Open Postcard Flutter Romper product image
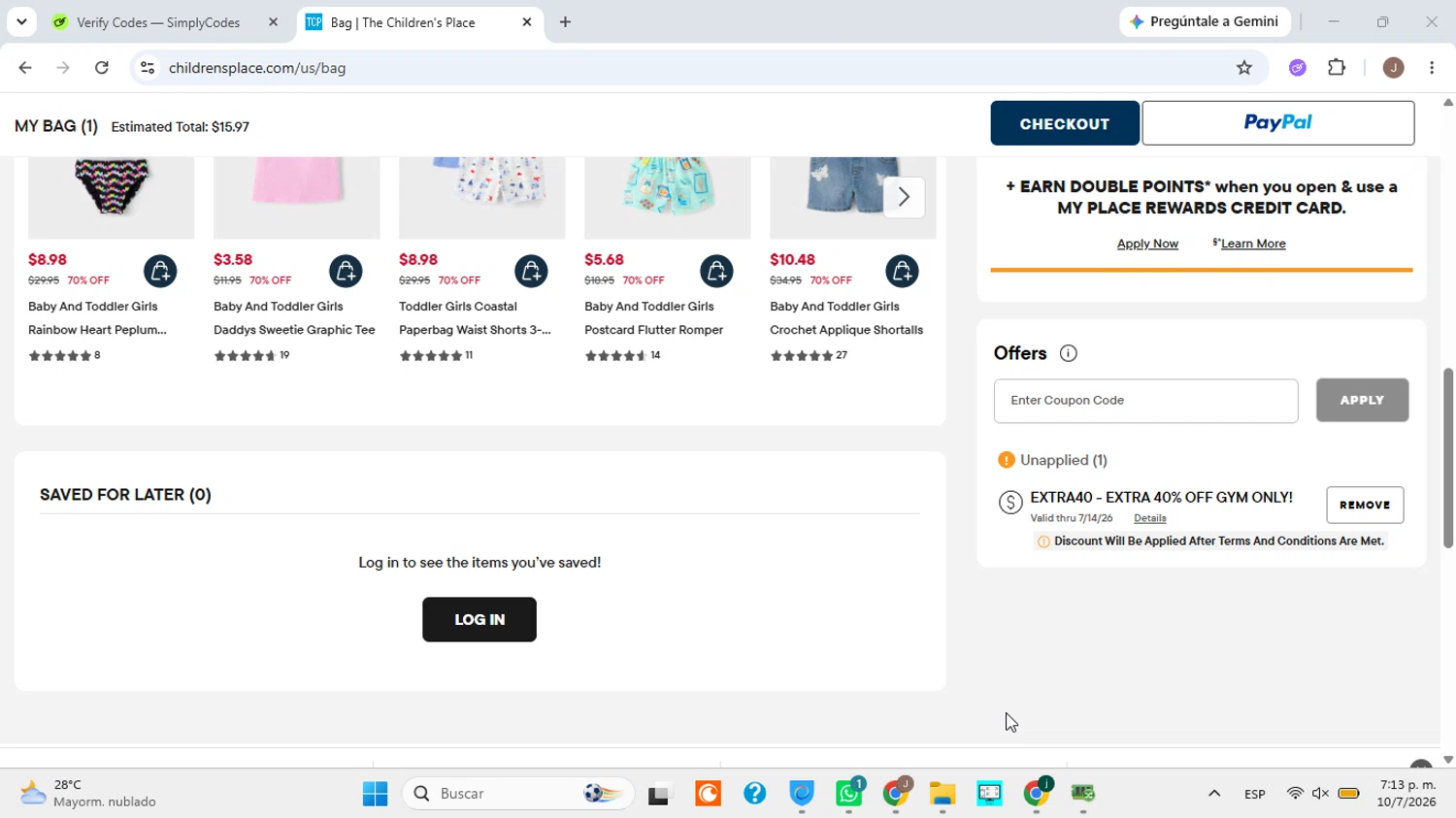 667,197
